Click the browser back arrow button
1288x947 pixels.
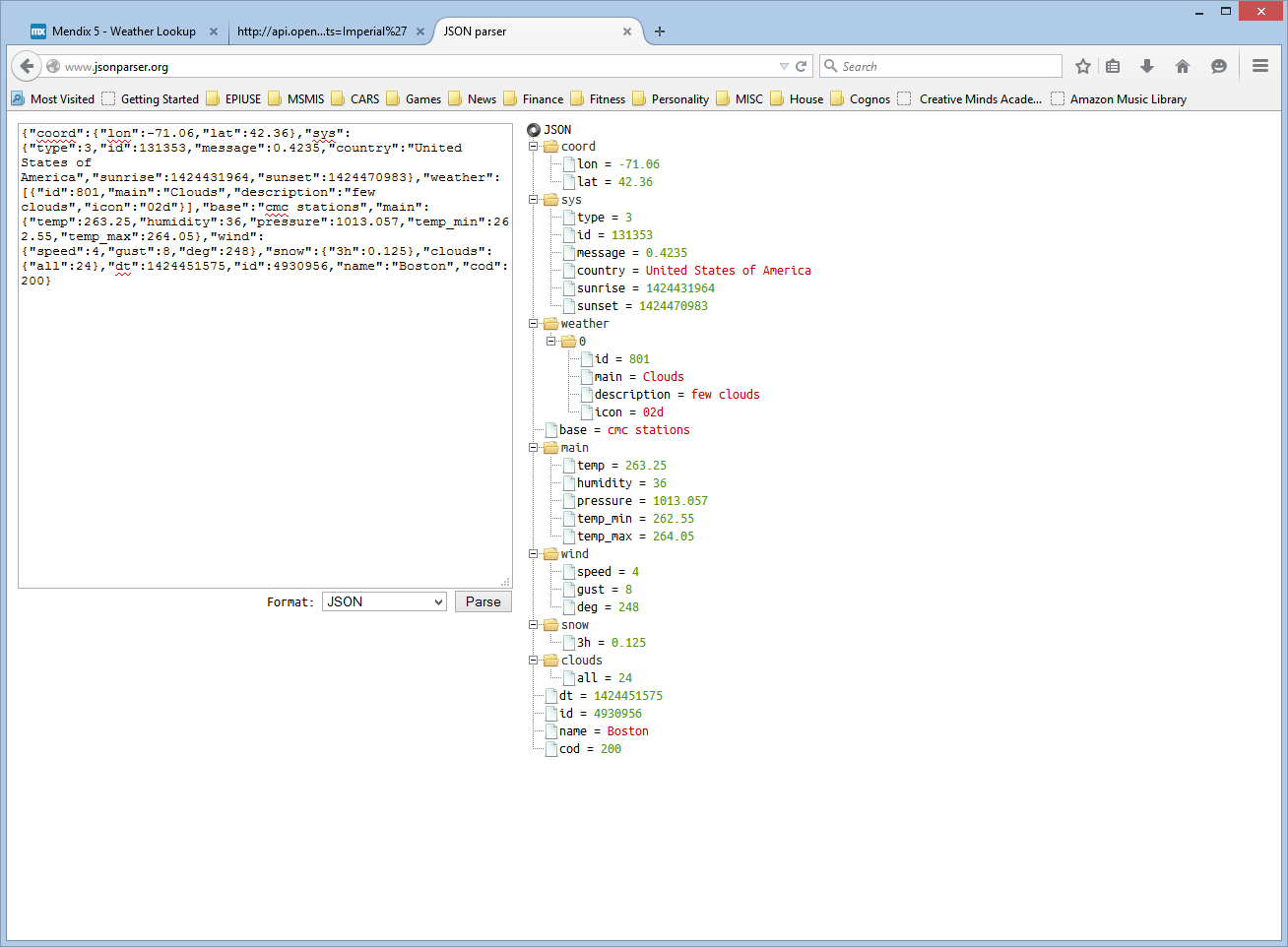(27, 66)
